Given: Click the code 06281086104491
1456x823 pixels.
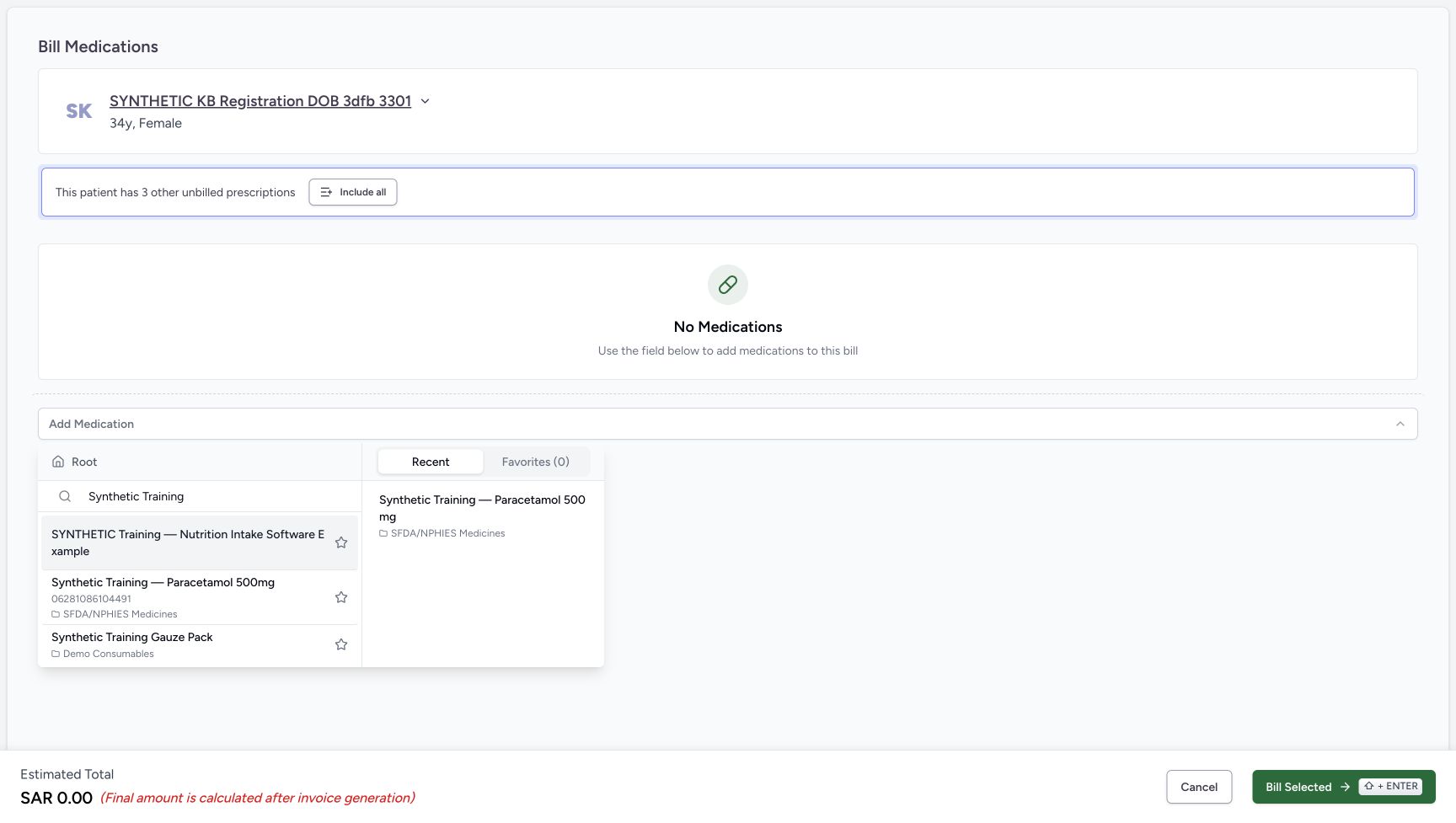Looking at the screenshot, I should (x=91, y=599).
